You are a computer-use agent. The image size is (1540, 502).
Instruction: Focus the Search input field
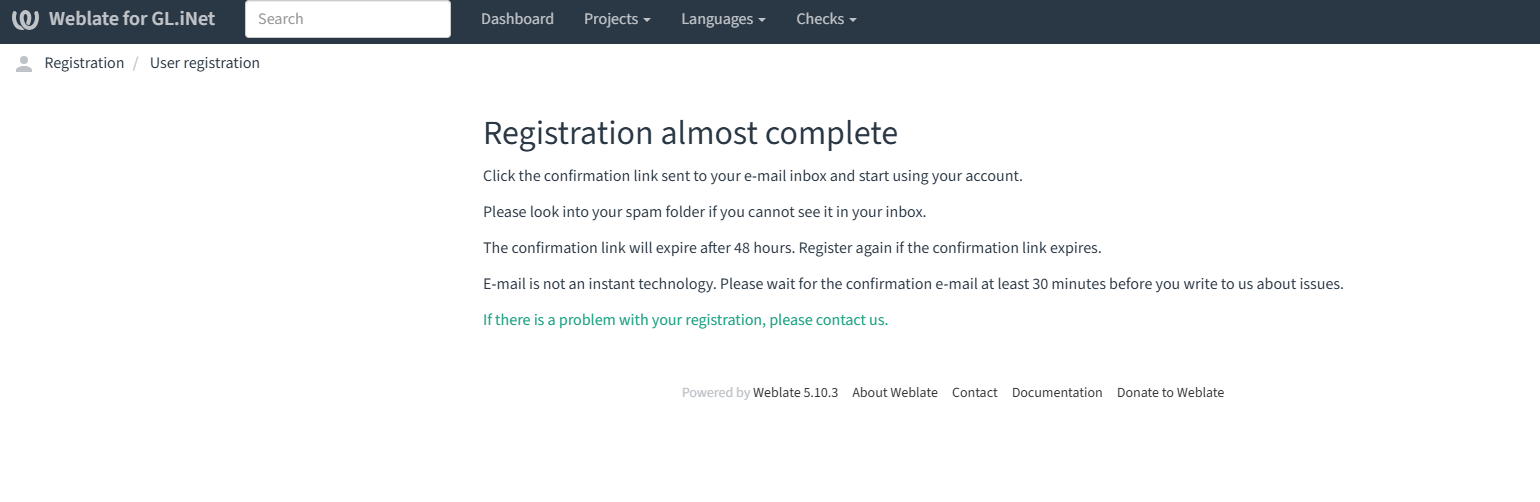pyautogui.click(x=347, y=19)
